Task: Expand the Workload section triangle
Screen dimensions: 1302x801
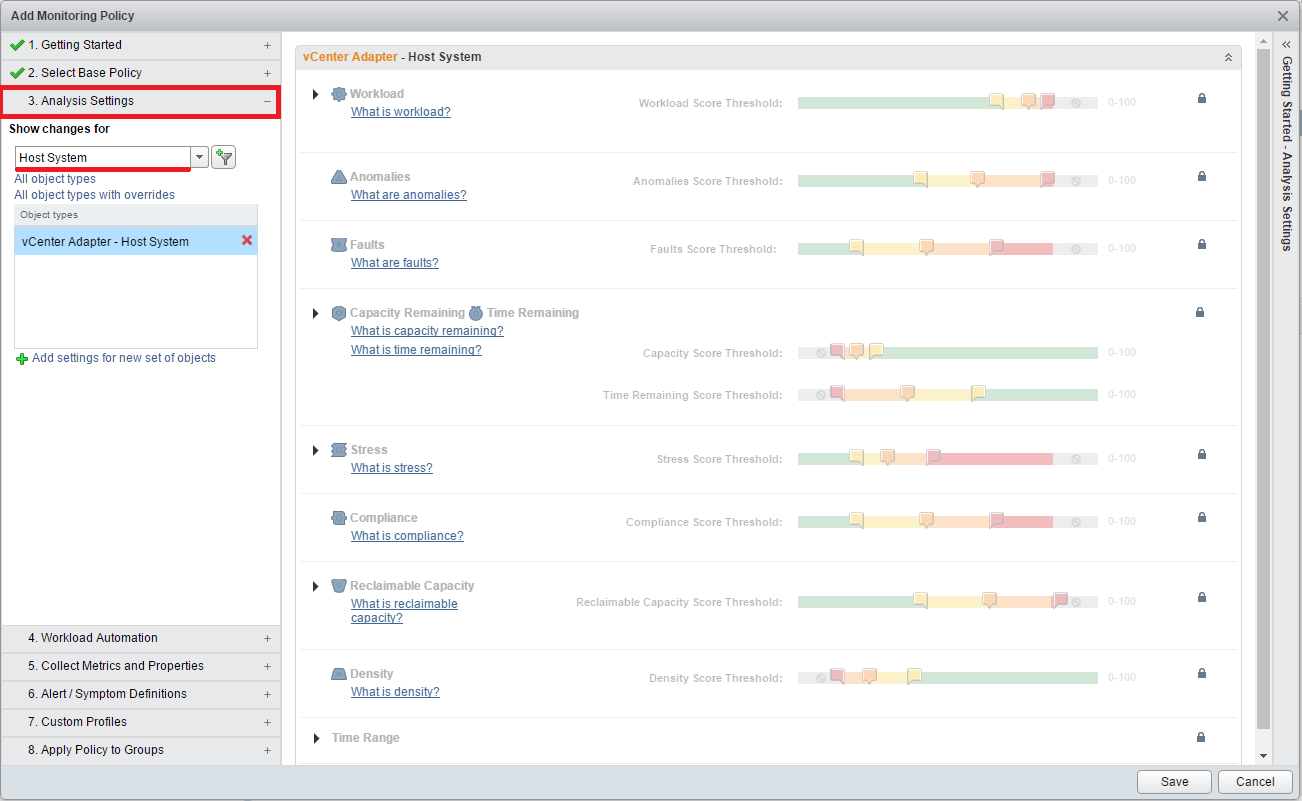Action: (x=316, y=94)
